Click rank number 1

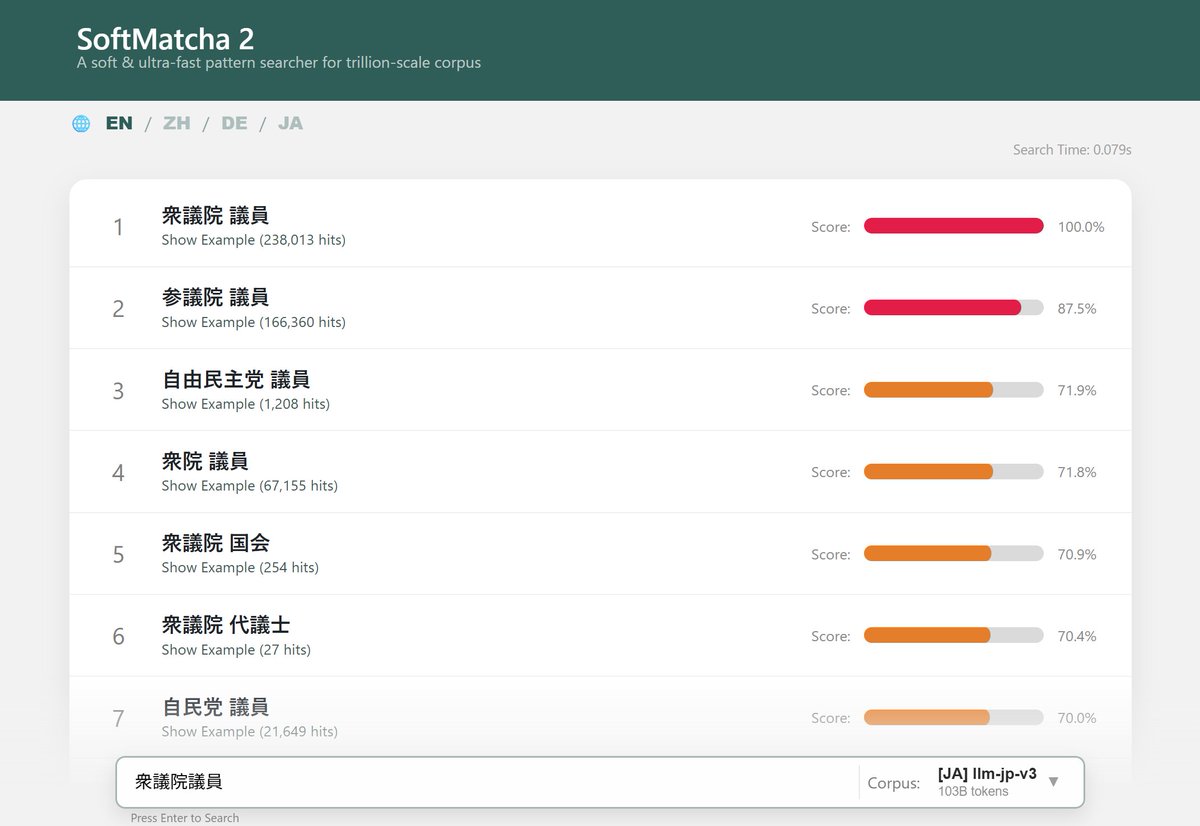pyautogui.click(x=118, y=227)
